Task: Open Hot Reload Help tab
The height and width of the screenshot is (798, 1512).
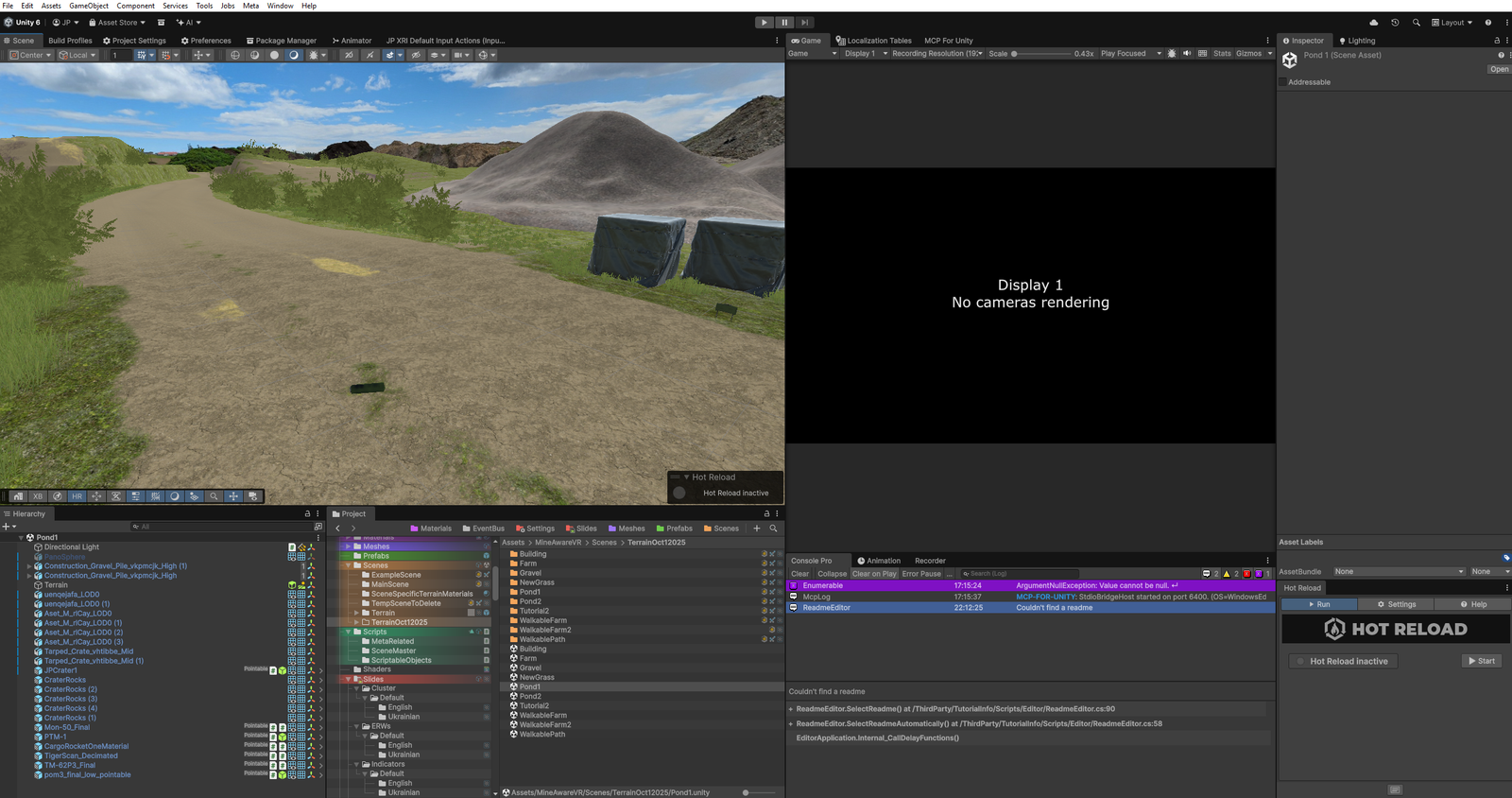Action: click(1472, 604)
